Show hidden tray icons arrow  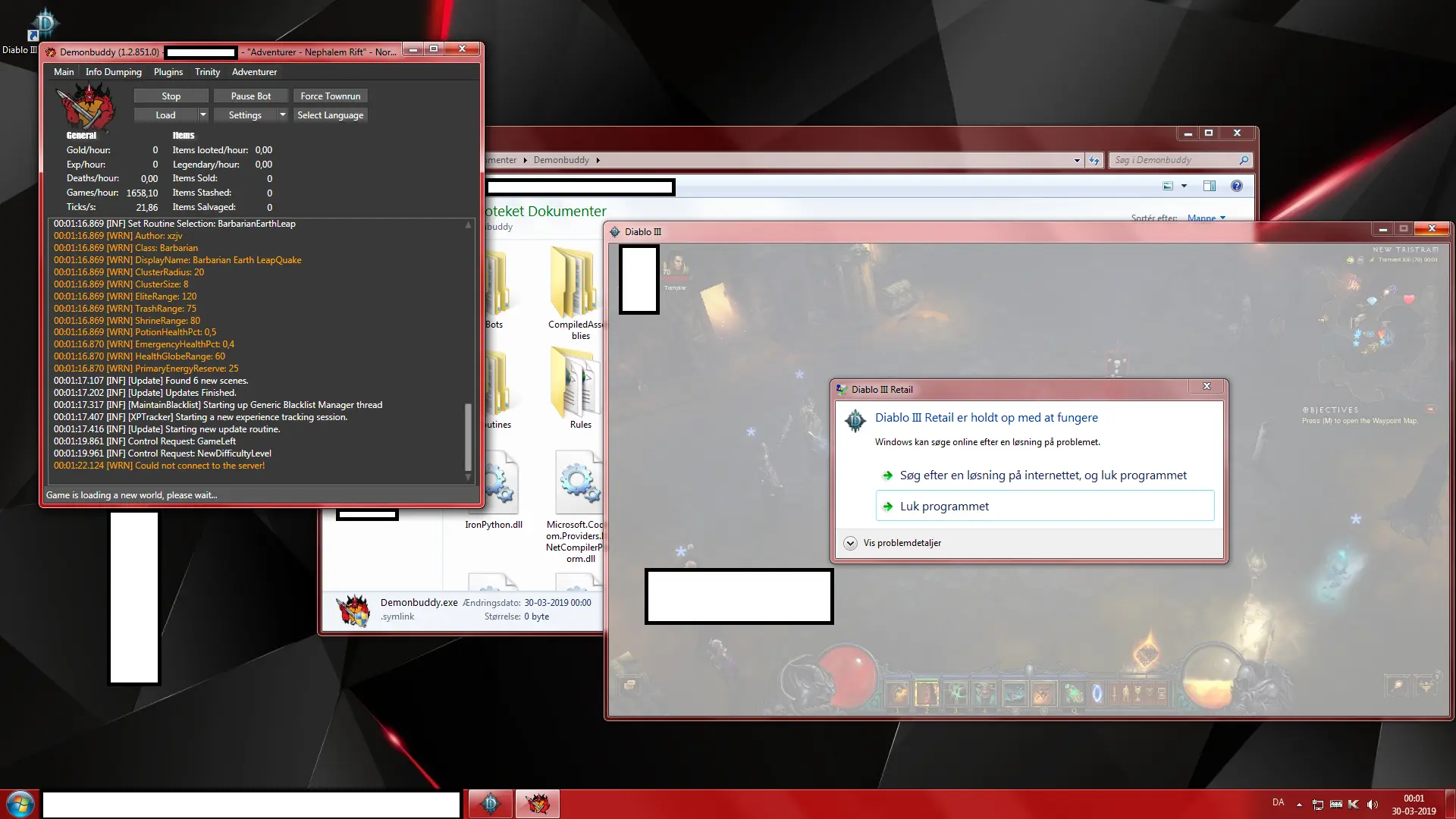pos(1299,805)
